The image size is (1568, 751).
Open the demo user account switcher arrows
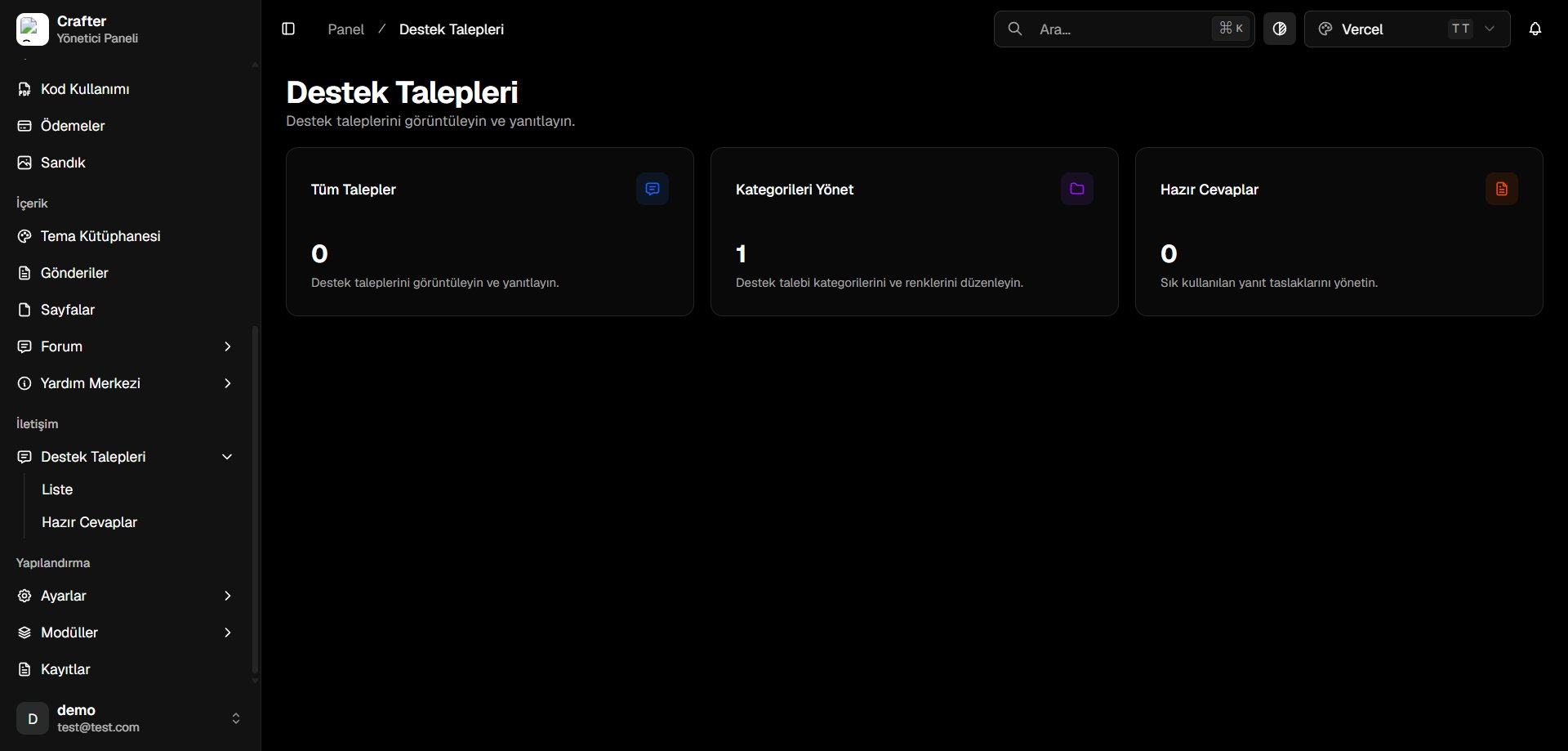(236, 718)
